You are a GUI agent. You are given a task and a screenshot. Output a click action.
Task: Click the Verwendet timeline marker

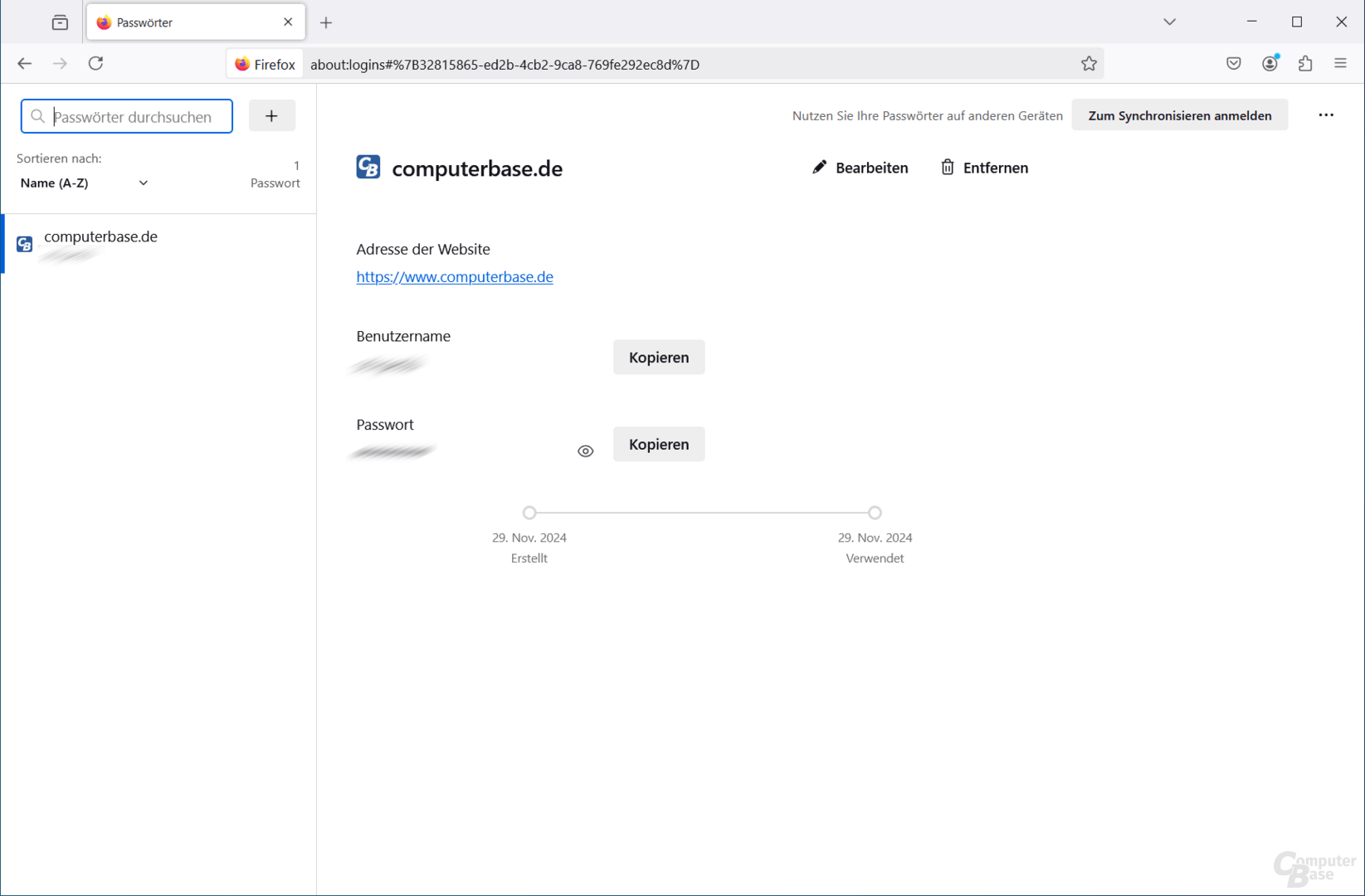[875, 513]
